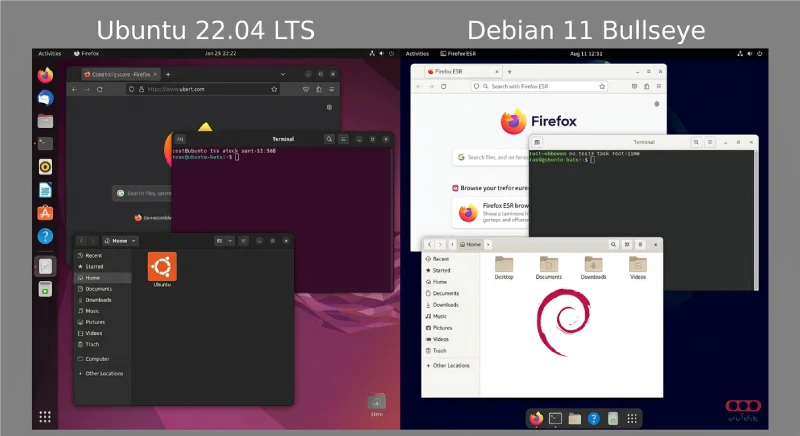The height and width of the screenshot is (436, 800).
Task: Open Help from the Ubuntu dock
Action: point(45,236)
